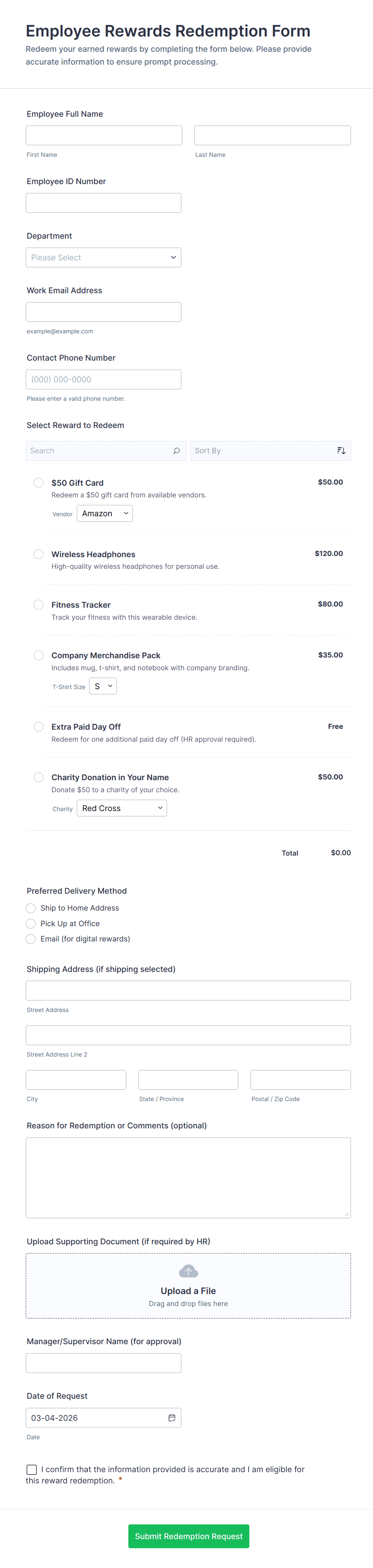Select Pick Up at Office option
The height and width of the screenshot is (1568, 373).
[31, 923]
